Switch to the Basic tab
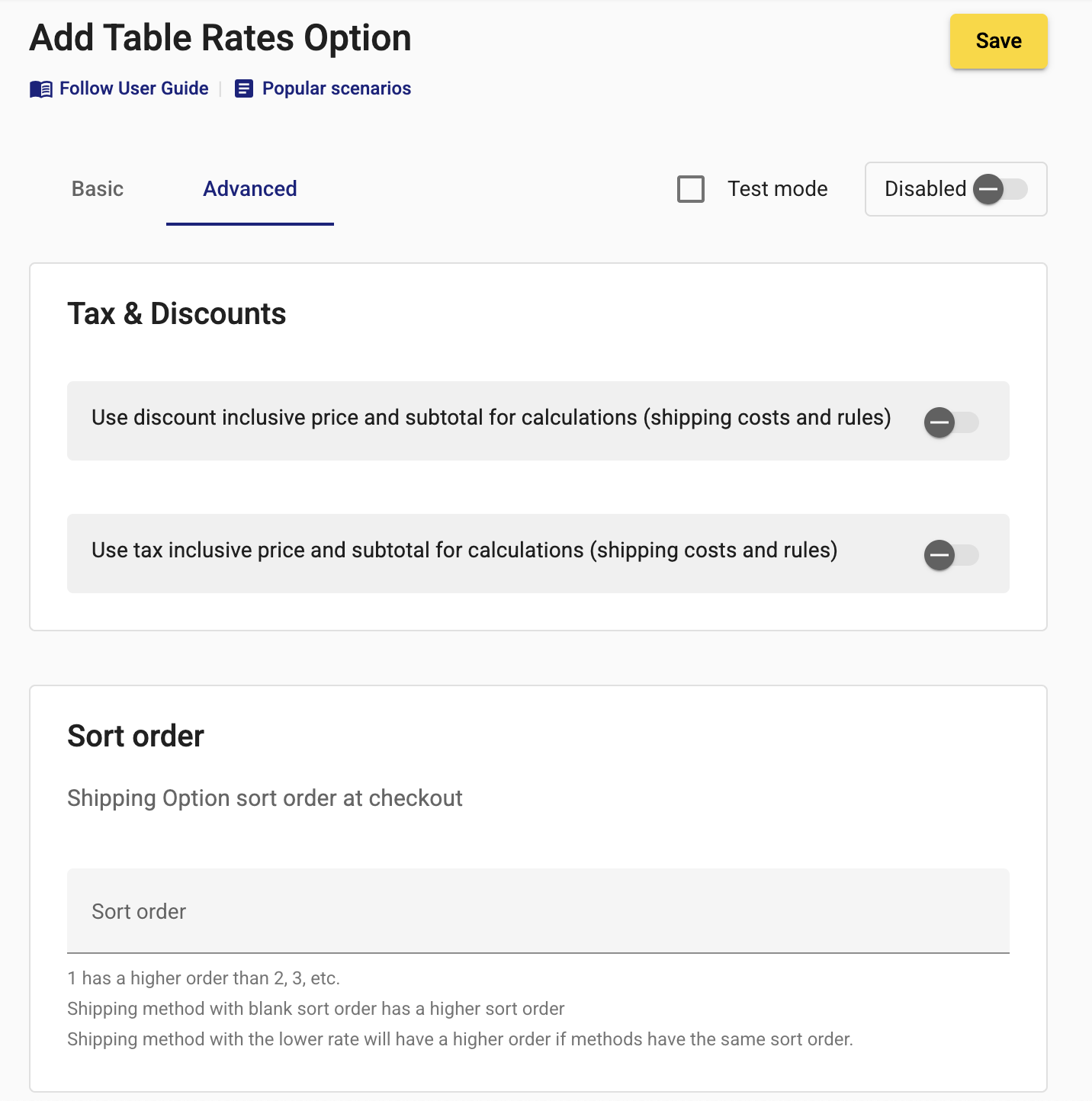Image resolution: width=1092 pixels, height=1101 pixels. (x=98, y=189)
